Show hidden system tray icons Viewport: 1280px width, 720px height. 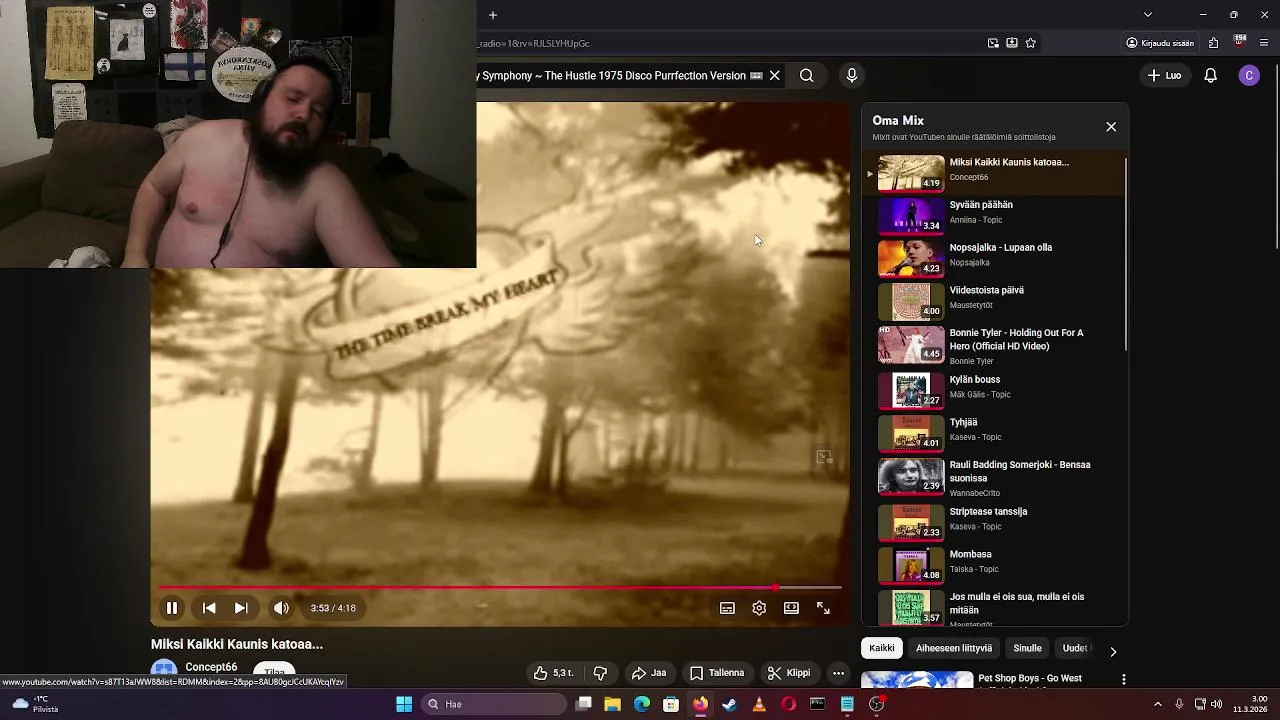click(1158, 704)
